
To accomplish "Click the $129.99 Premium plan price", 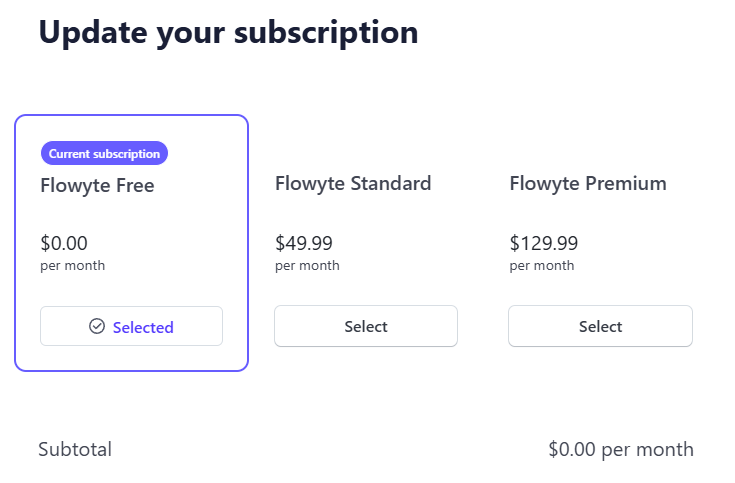I will (x=544, y=243).
